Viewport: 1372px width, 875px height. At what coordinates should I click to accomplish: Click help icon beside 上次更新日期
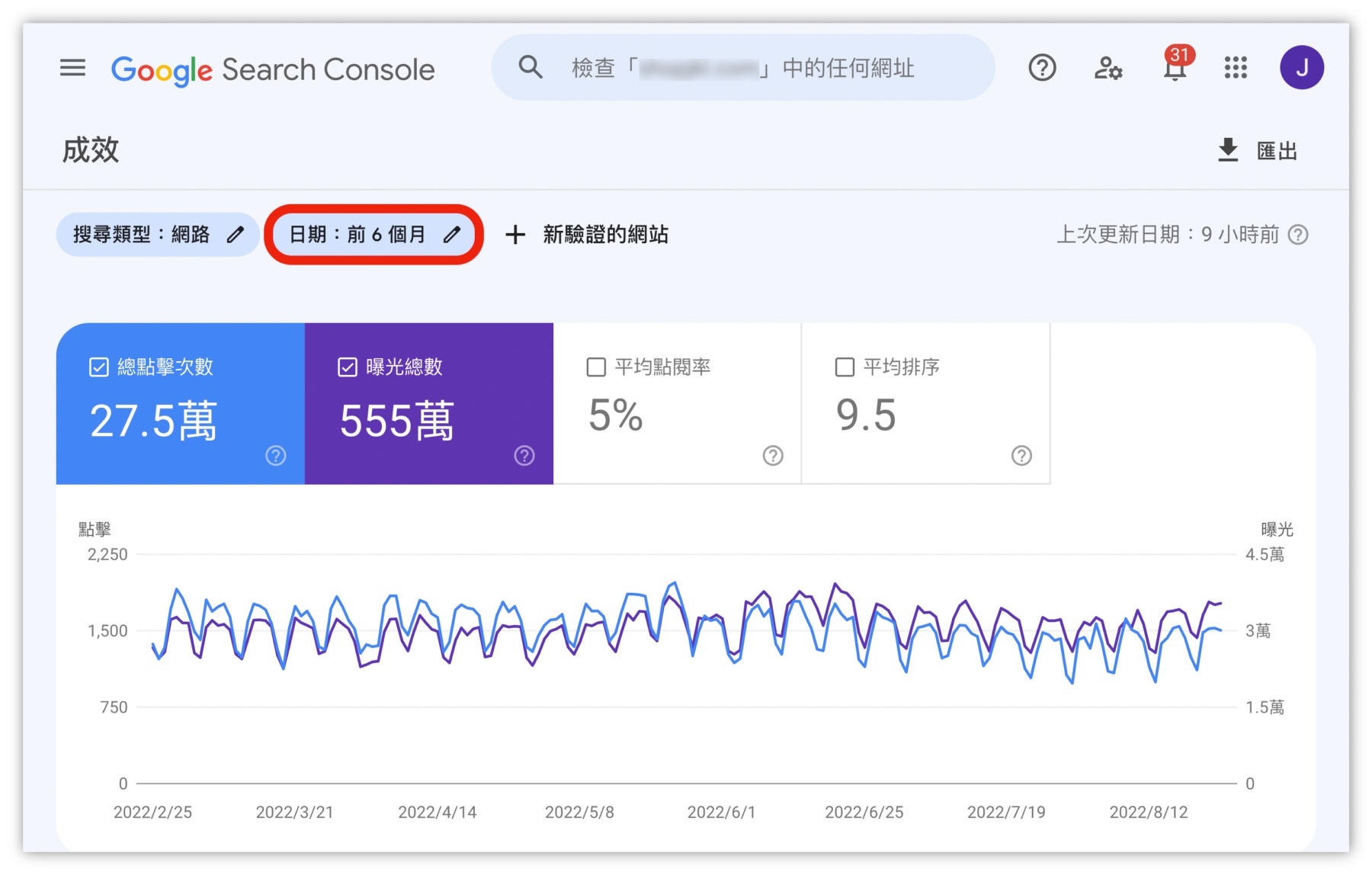(1298, 235)
